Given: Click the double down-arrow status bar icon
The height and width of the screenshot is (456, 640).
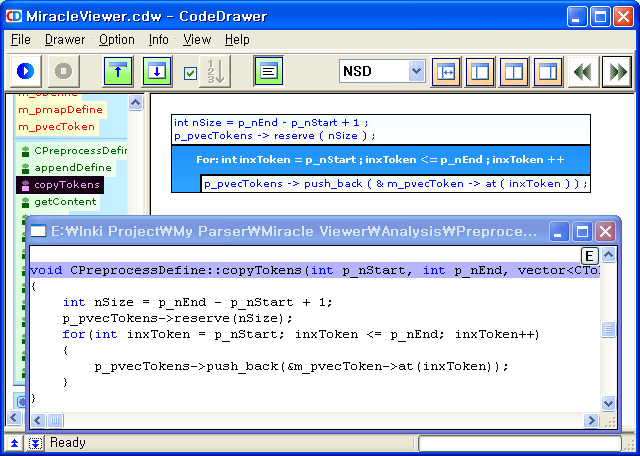Looking at the screenshot, I should tap(36, 443).
